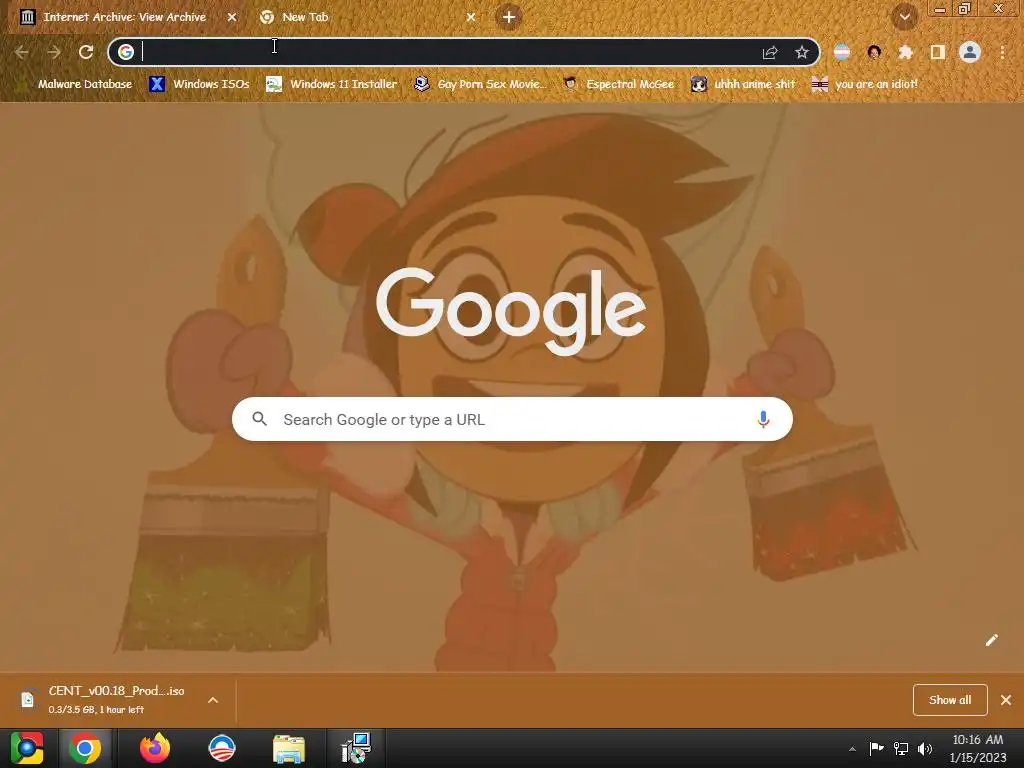This screenshot has width=1024, height=768.
Task: Bookmark this tab with star icon
Action: pos(802,52)
